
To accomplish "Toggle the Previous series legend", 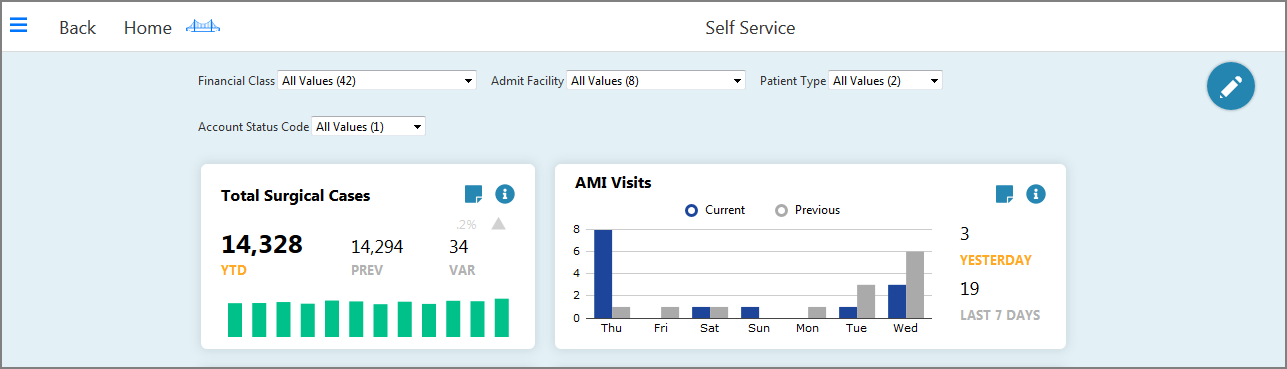I will tap(808, 210).
